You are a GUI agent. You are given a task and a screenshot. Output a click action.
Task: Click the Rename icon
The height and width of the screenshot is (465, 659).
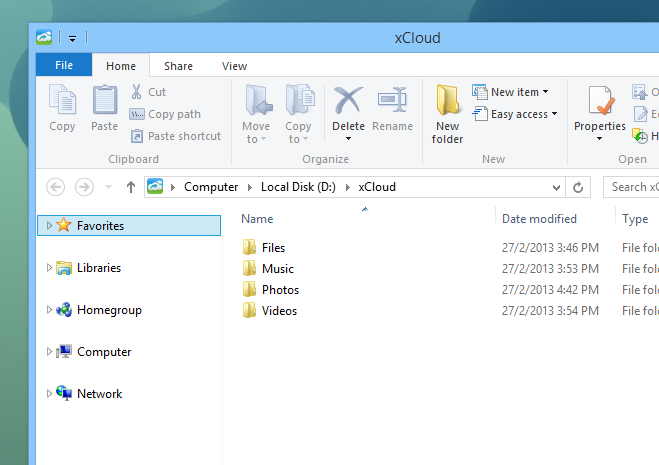coord(393,100)
